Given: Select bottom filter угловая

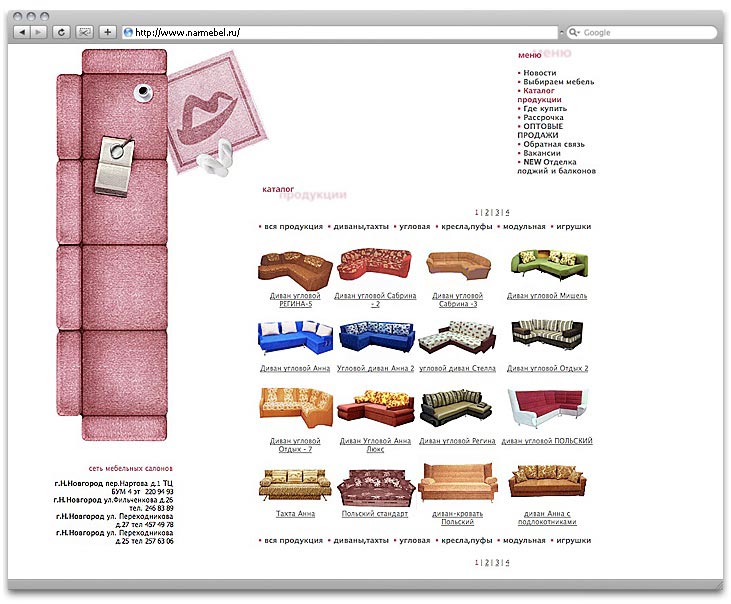Looking at the screenshot, I should [x=414, y=541].
